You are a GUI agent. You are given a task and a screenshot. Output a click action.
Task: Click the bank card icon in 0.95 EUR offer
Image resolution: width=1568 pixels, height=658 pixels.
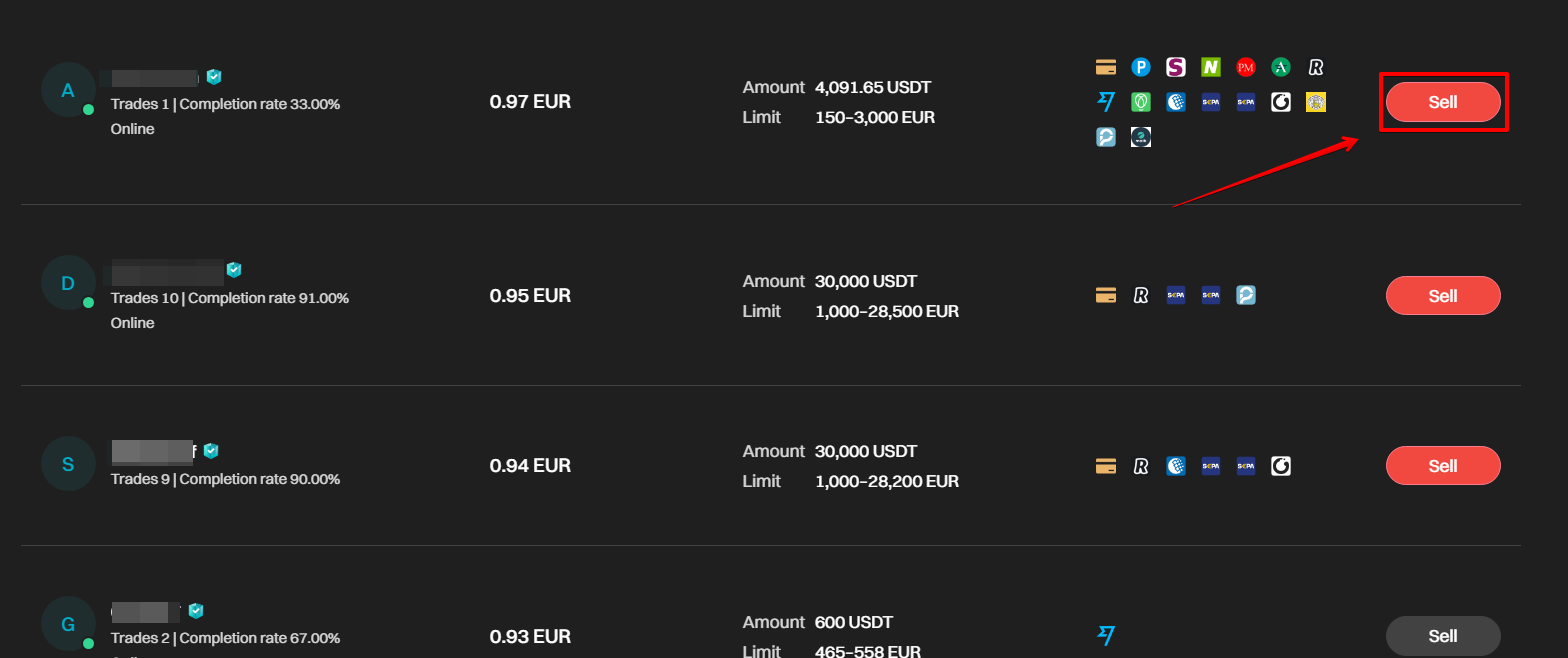[x=1106, y=295]
